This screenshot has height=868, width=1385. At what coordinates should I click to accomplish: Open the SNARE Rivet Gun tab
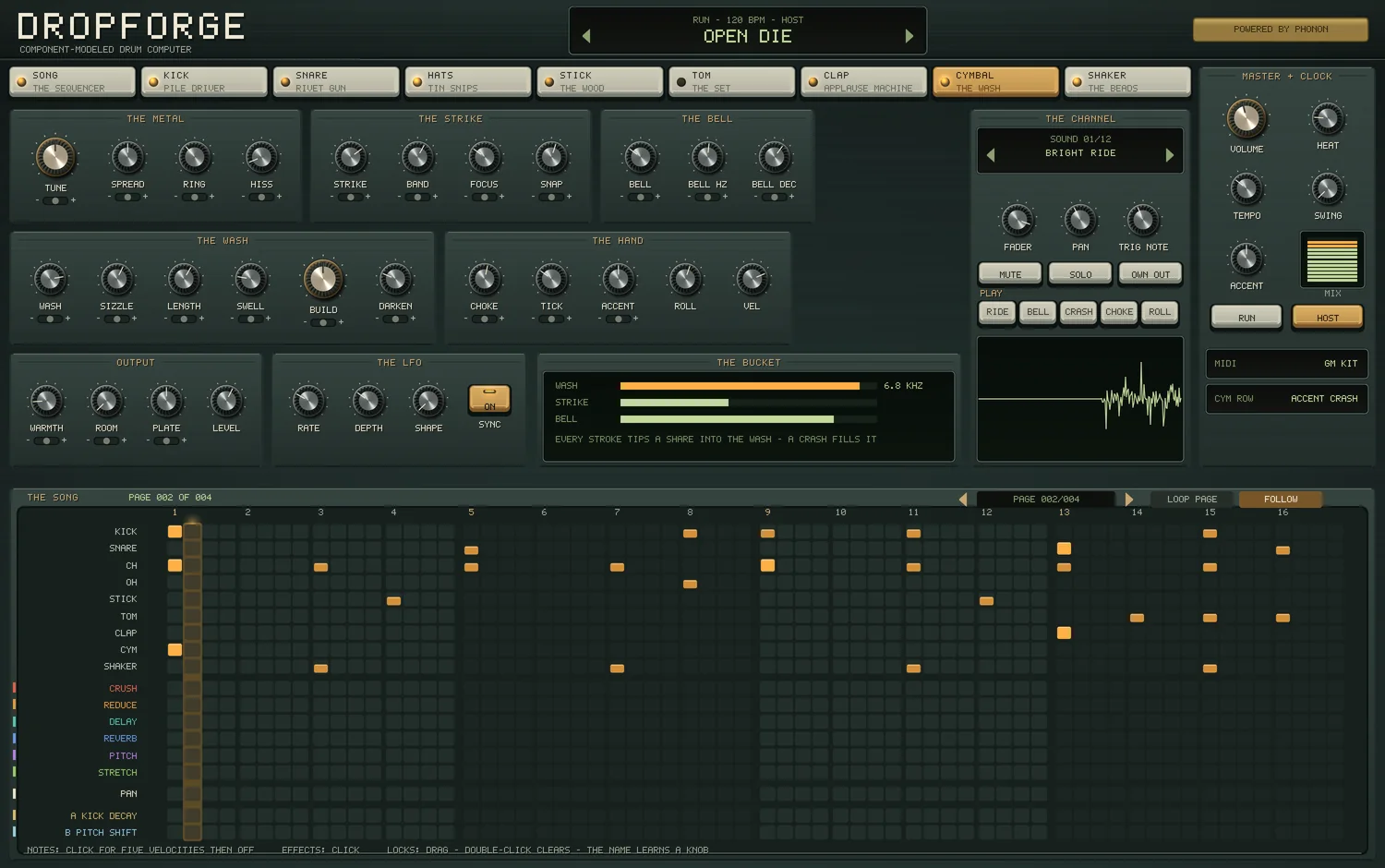pyautogui.click(x=336, y=81)
